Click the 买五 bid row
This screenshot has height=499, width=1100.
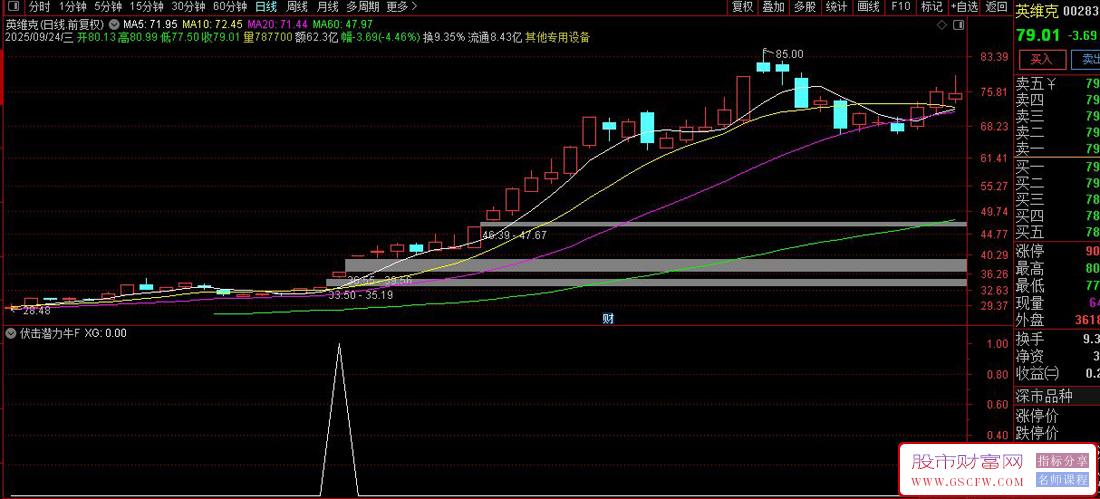click(1057, 232)
